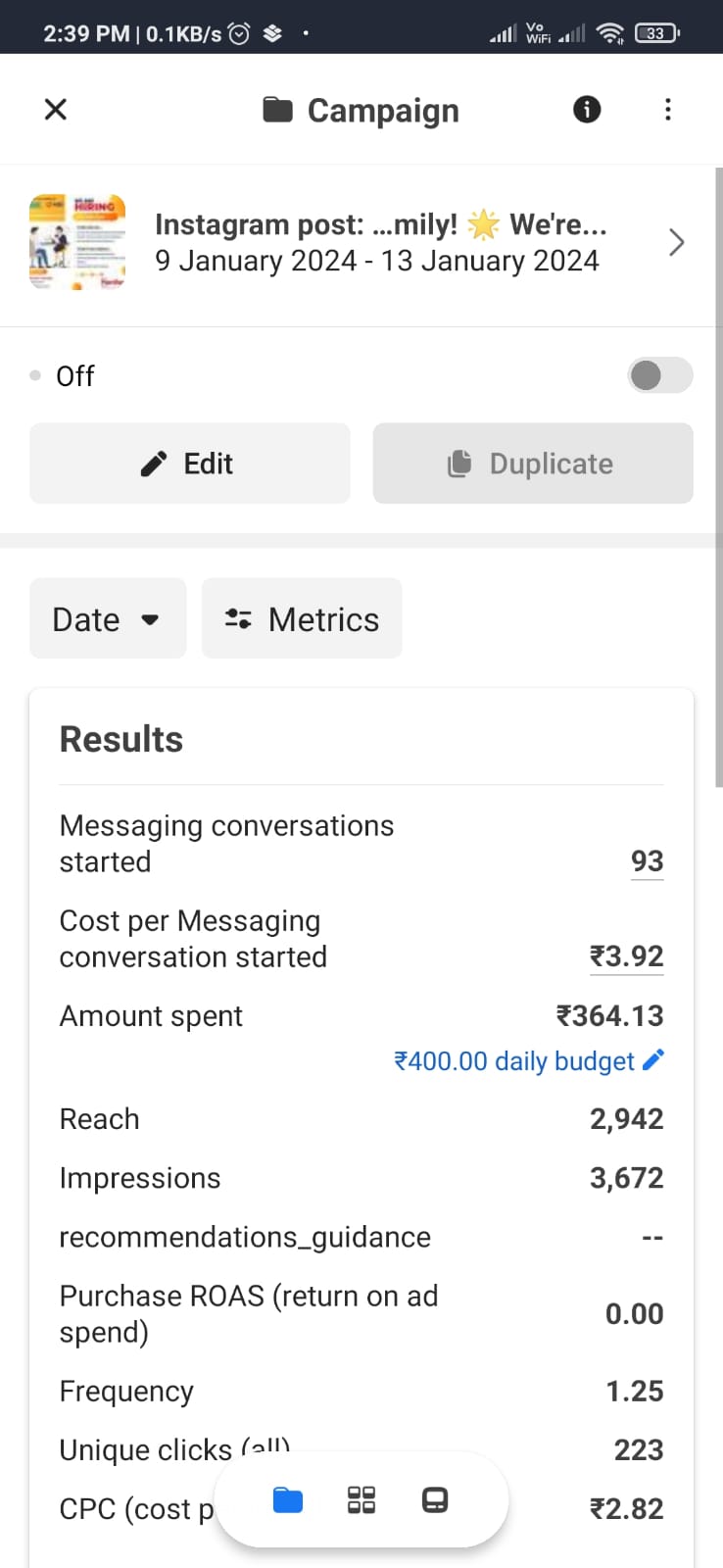Switch to the ad sets grid icon
Viewport: 723px width, 1568px height.
tap(361, 1500)
